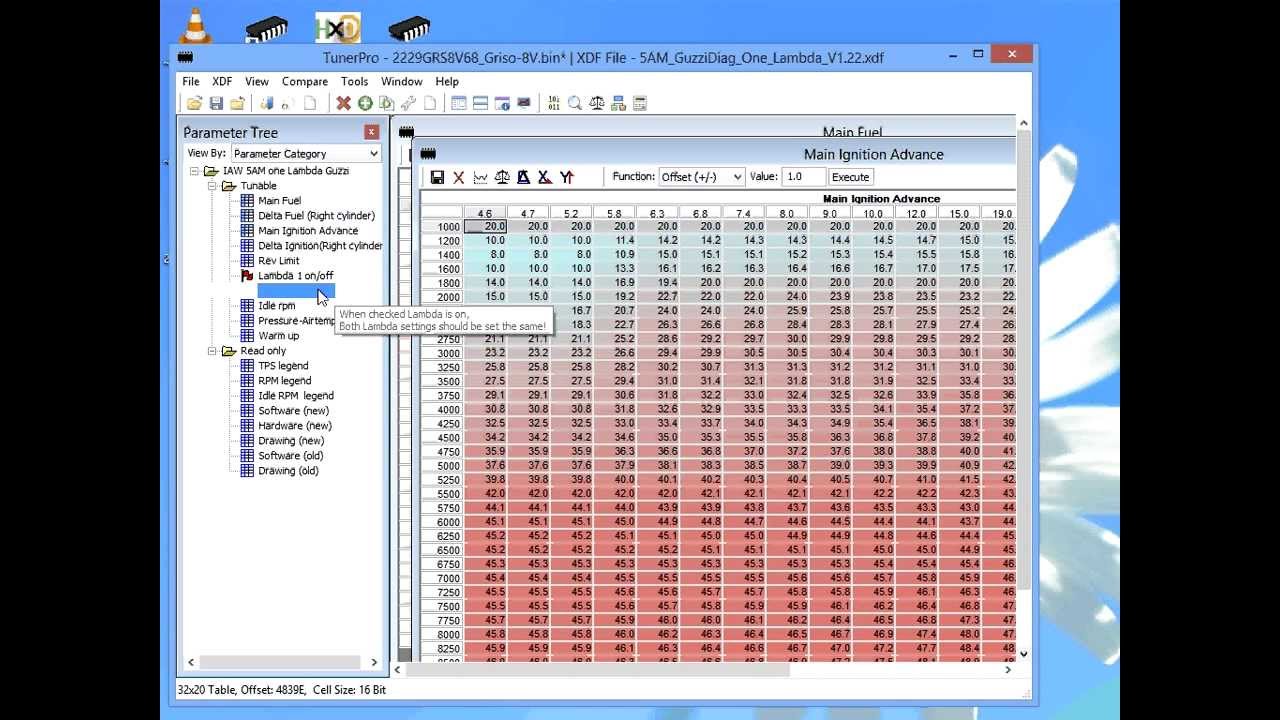The height and width of the screenshot is (720, 1280).
Task: Collapse the Read only folder in tree
Action: click(x=212, y=351)
